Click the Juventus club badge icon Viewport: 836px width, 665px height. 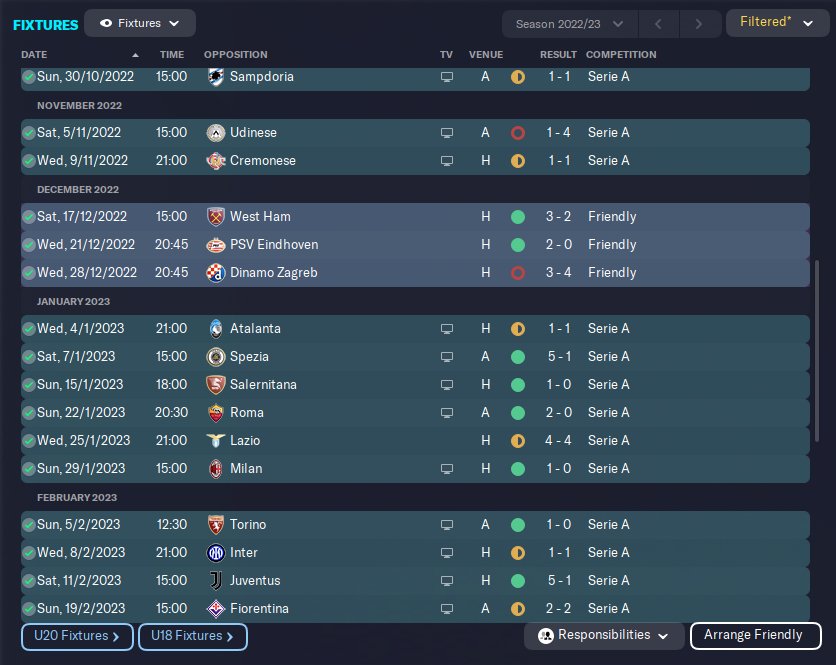point(215,580)
